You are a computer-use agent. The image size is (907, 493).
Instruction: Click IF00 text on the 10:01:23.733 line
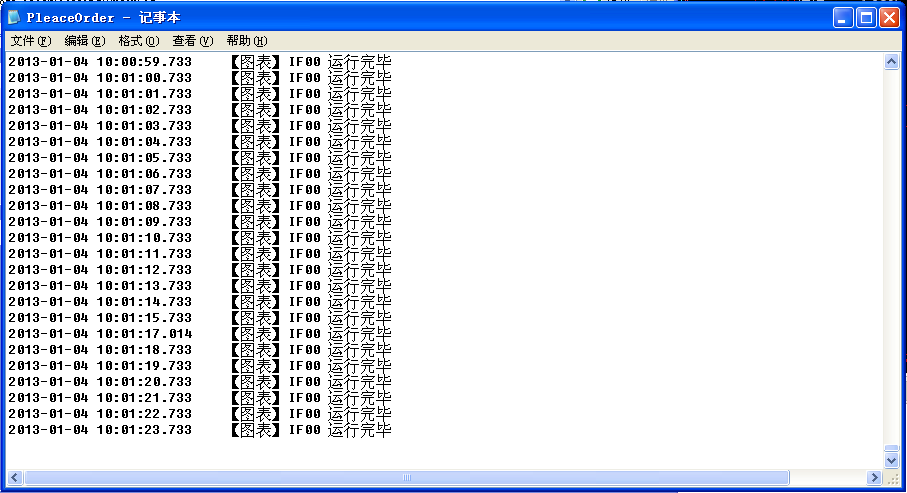click(305, 430)
